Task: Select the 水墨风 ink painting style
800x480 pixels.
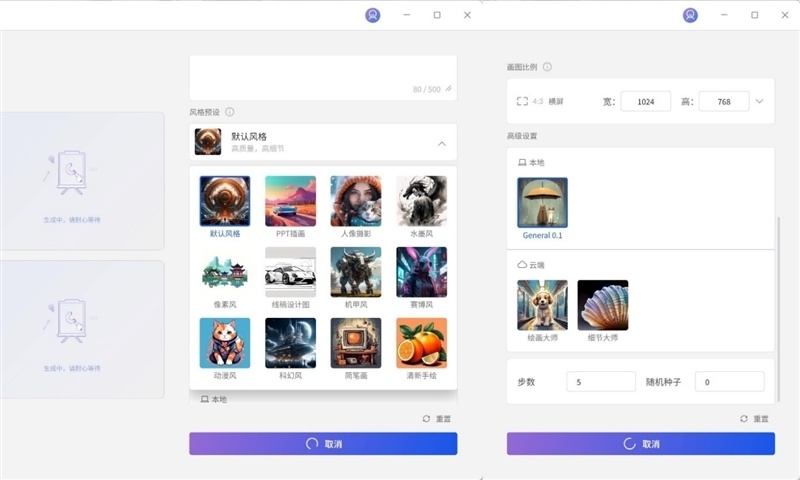Action: (x=421, y=201)
